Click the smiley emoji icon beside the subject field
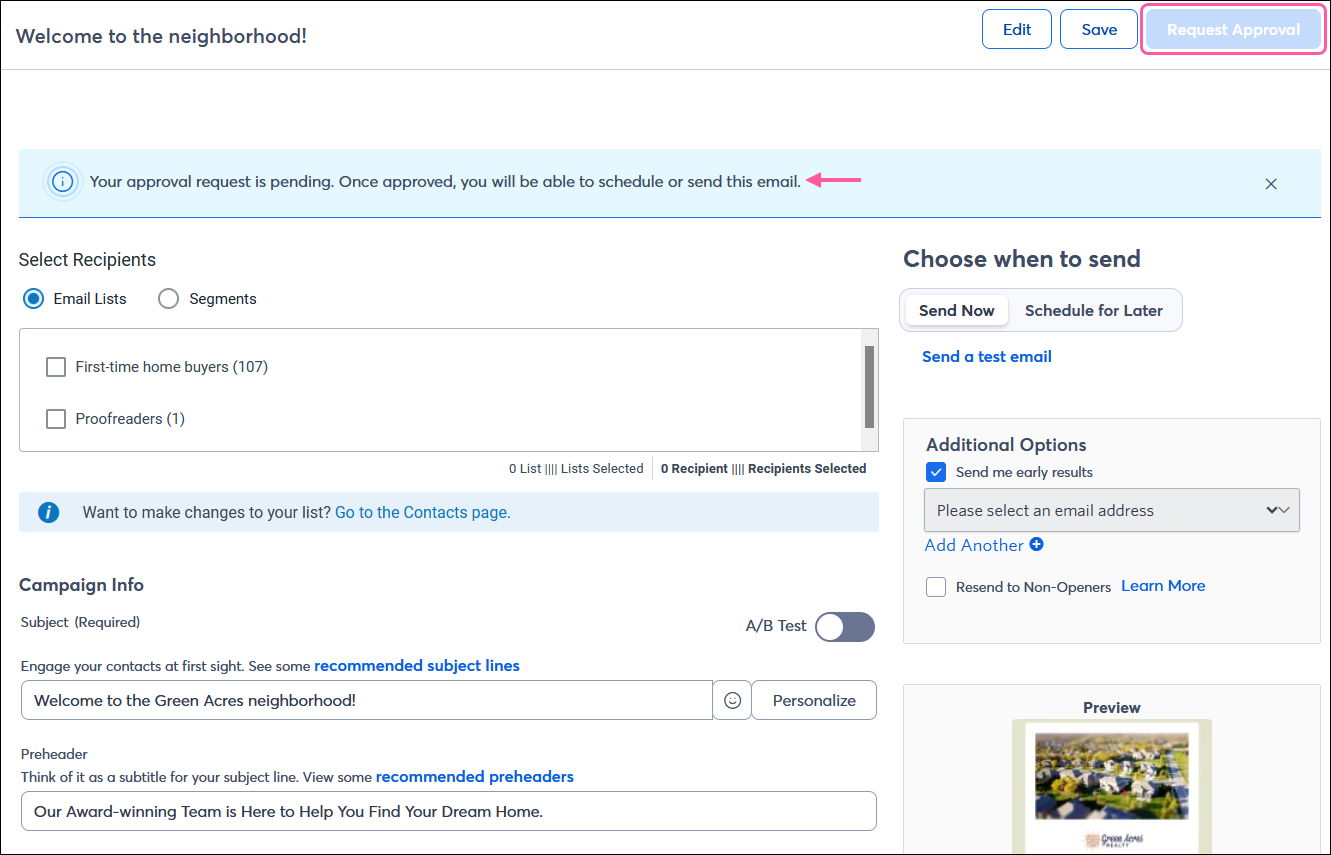The width and height of the screenshot is (1331, 855). (x=732, y=700)
